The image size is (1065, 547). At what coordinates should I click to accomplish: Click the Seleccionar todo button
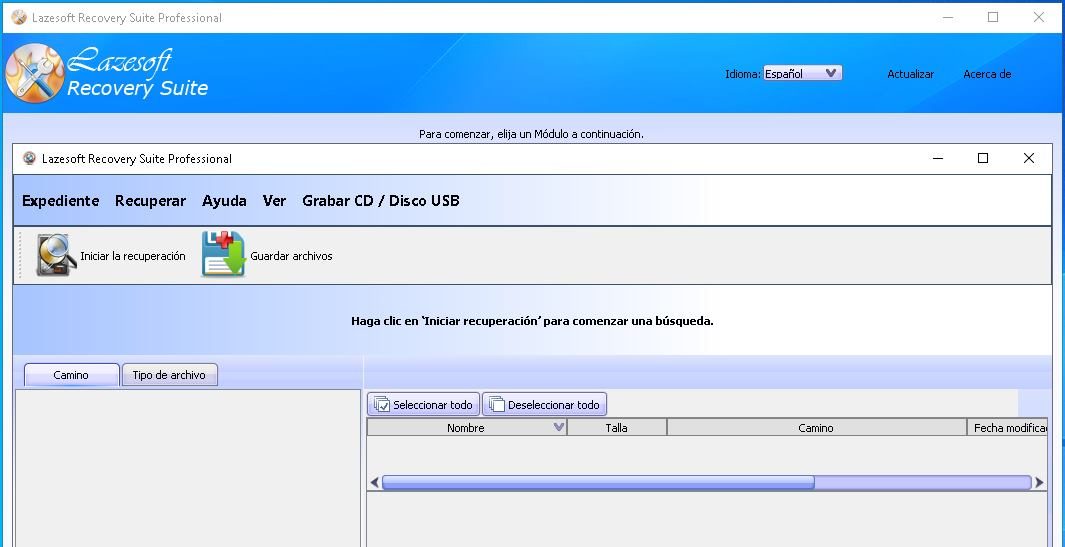424,404
